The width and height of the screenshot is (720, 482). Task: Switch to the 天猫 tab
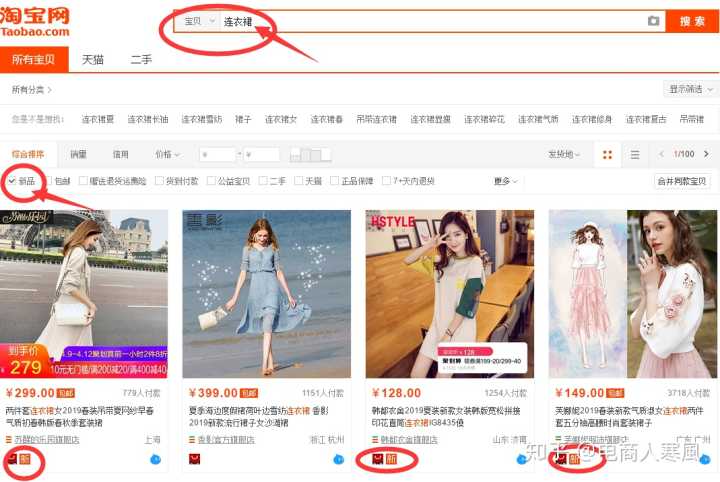92,60
